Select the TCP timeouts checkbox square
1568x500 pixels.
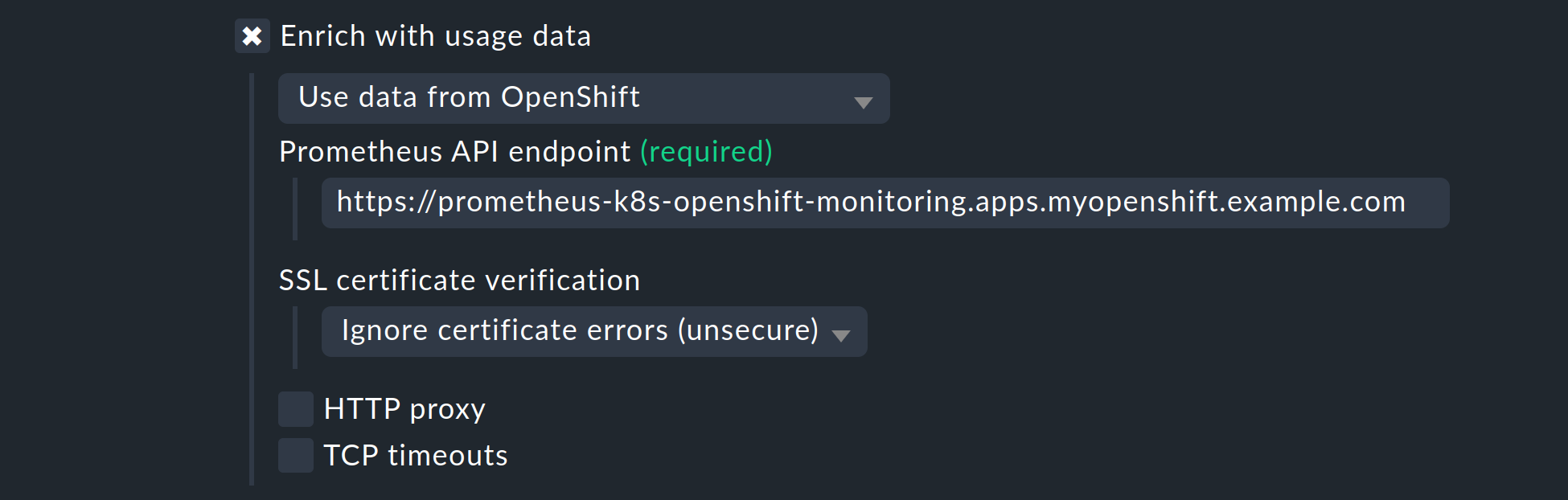click(x=295, y=455)
